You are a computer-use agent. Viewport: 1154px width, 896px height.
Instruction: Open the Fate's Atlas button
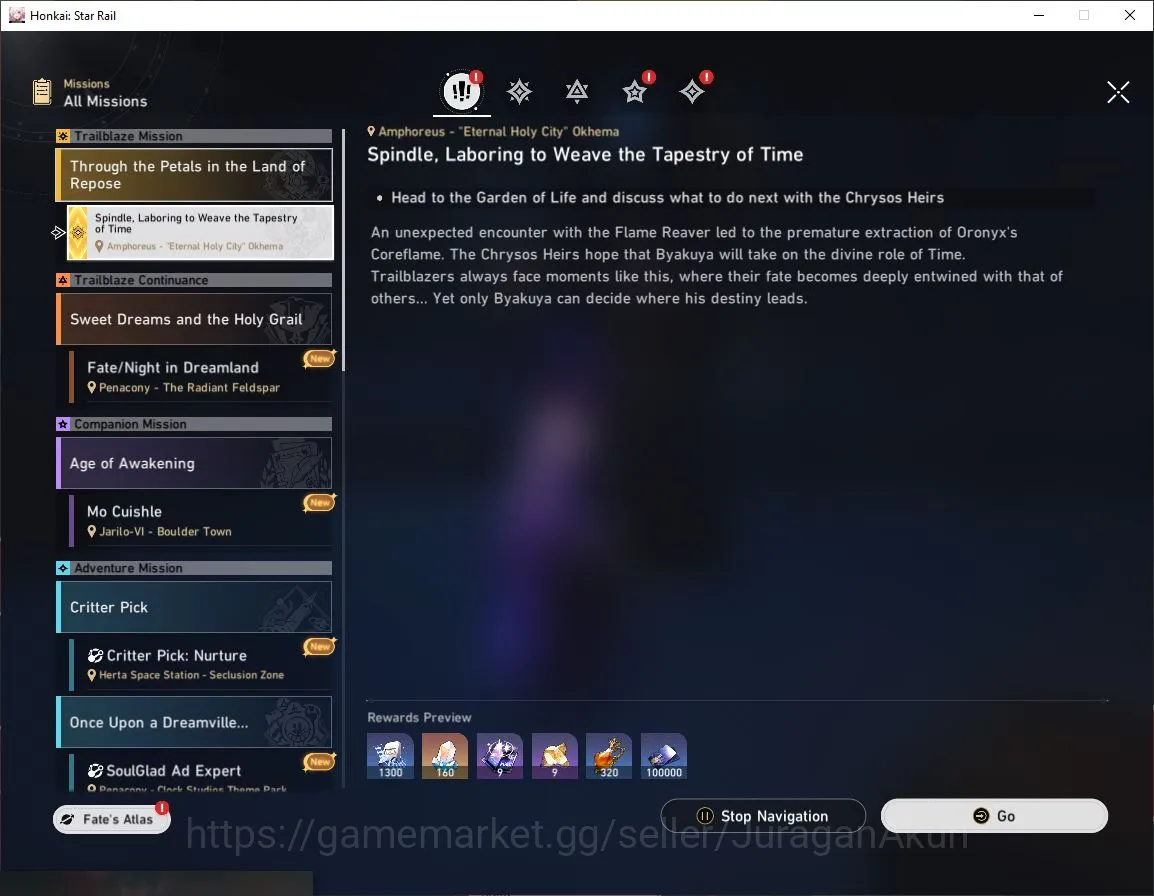111,819
